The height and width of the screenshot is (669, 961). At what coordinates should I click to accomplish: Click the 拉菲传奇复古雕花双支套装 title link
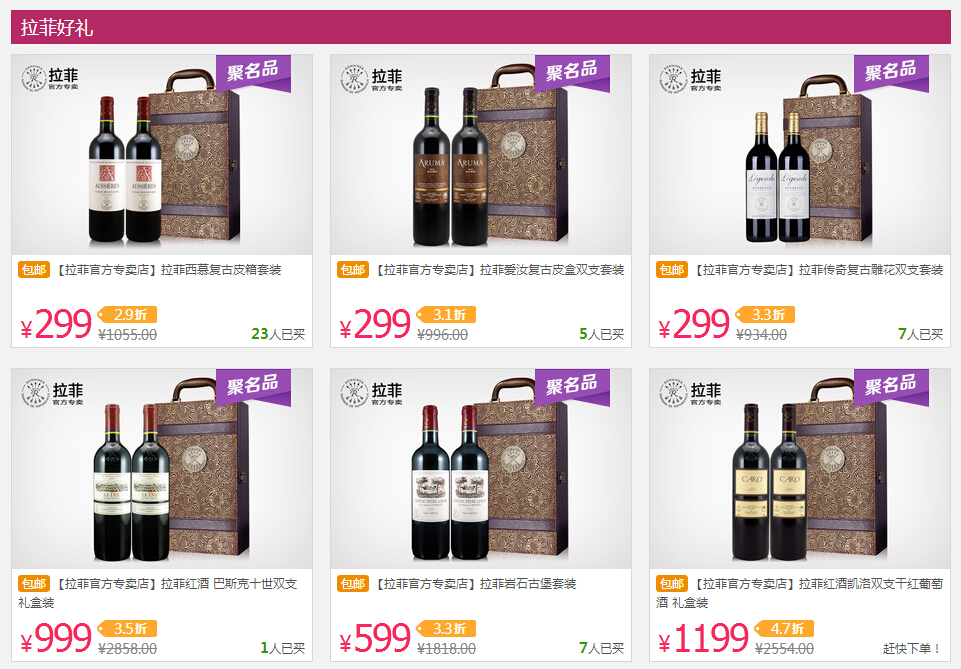818,270
